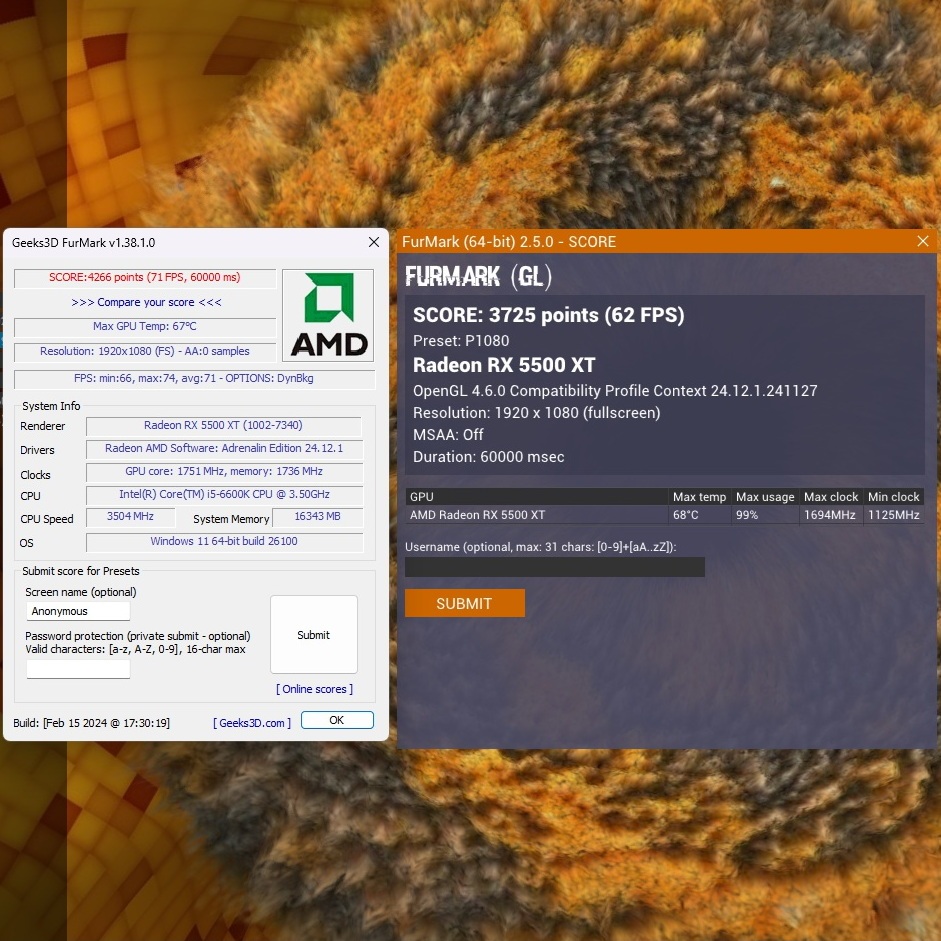
Task: Click the Max usage column header
Action: pyautogui.click(x=765, y=496)
